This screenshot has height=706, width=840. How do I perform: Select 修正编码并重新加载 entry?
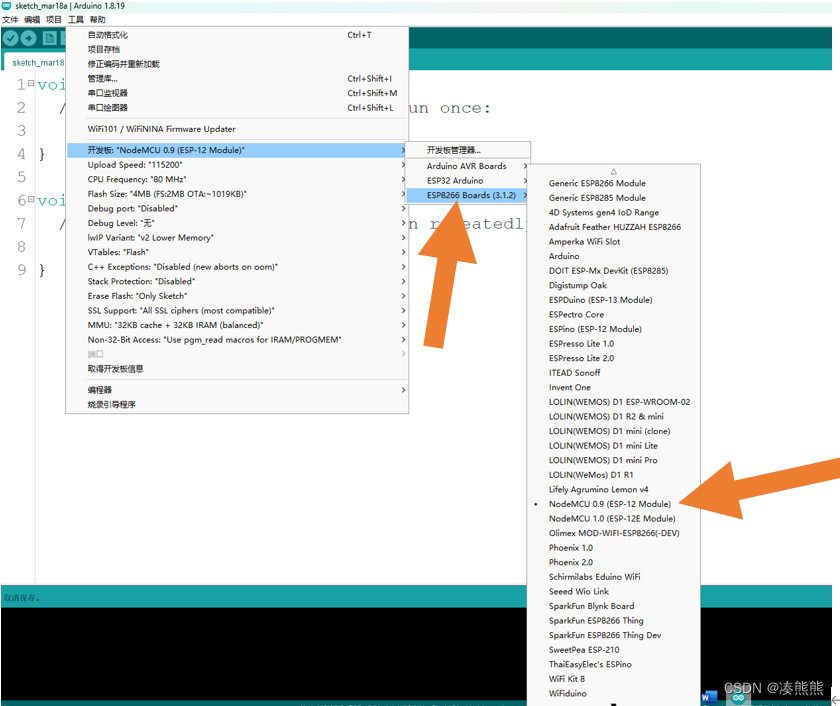click(x=237, y=64)
